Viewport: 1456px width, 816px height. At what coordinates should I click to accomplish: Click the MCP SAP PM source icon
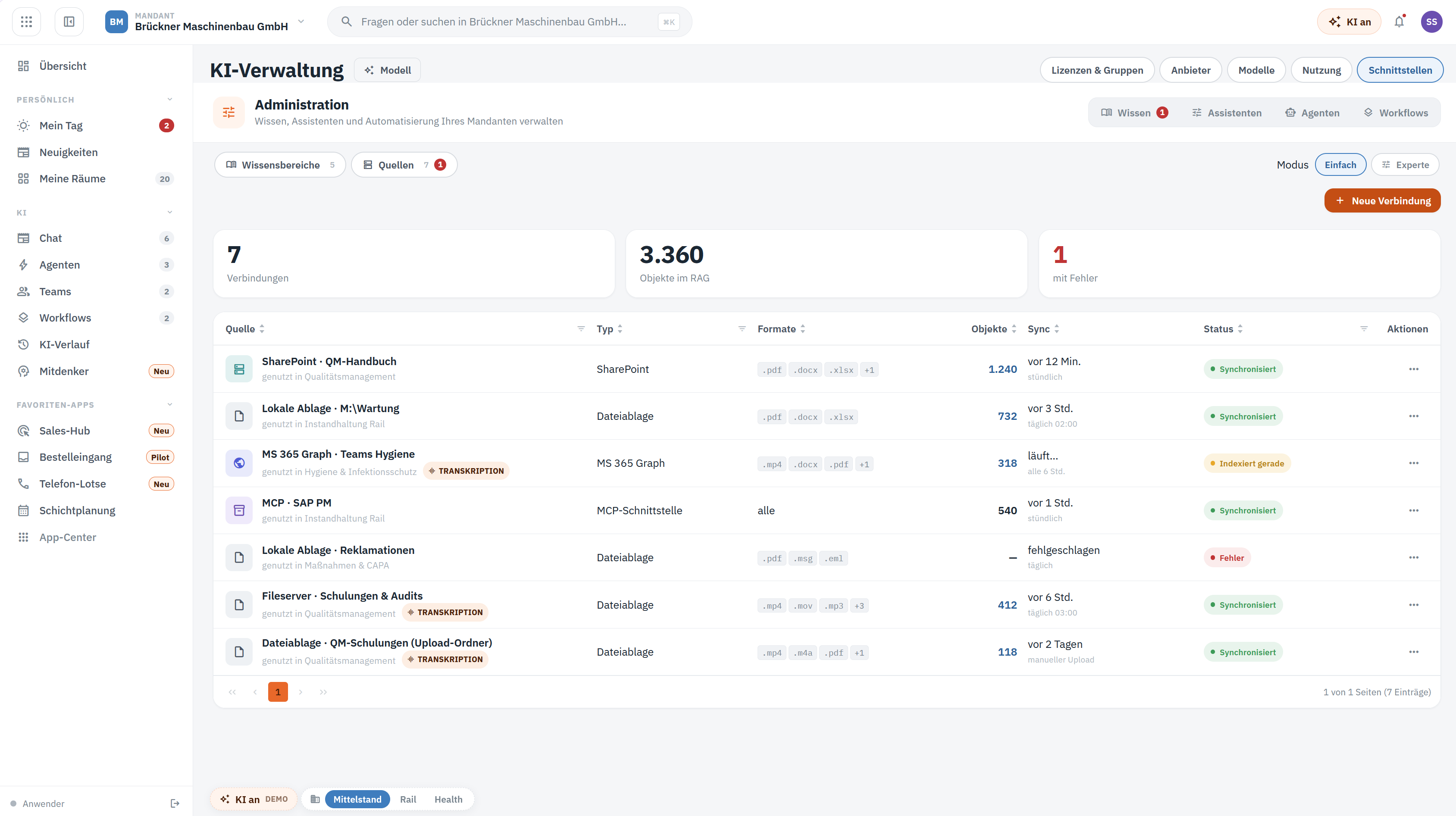pos(239,510)
